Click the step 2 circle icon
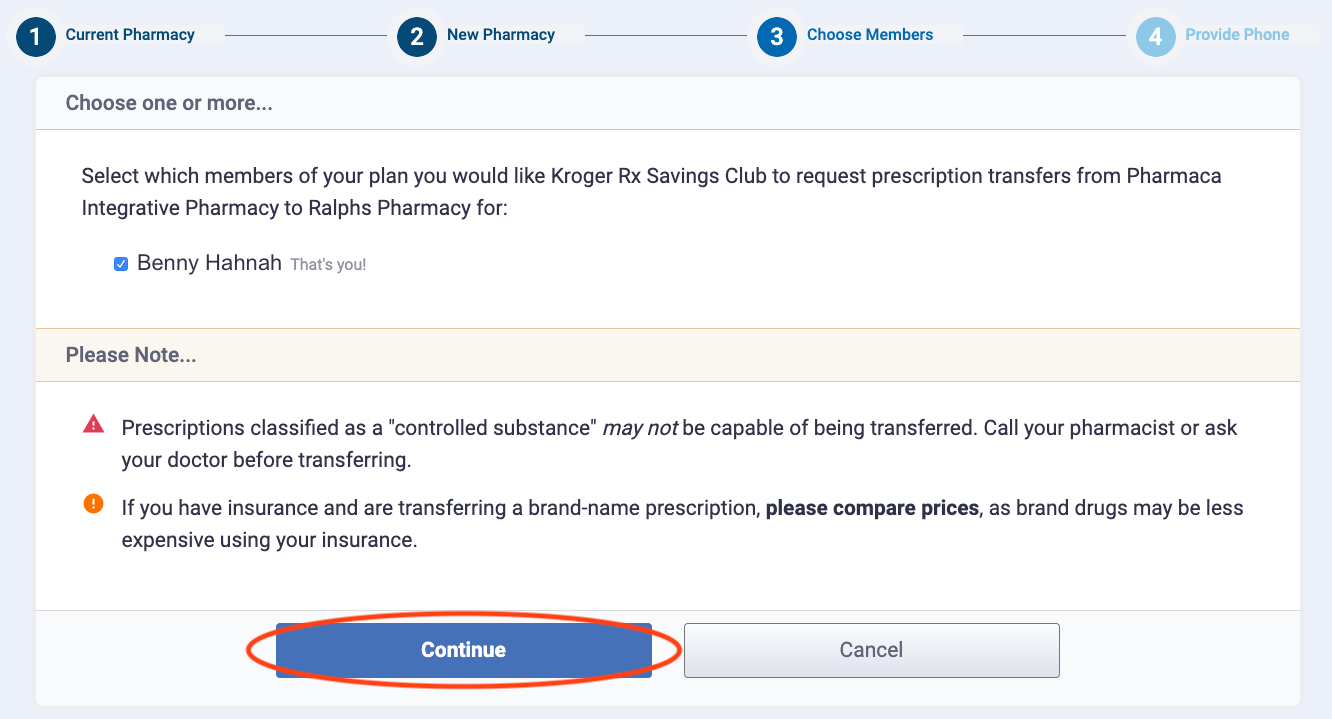Image resolution: width=1332 pixels, height=719 pixels. 417,37
